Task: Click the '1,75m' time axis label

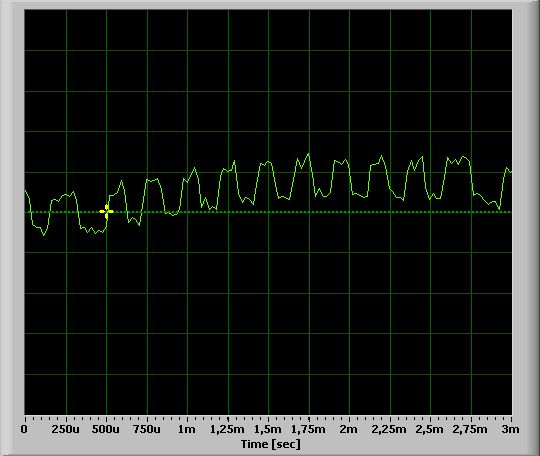Action: point(308,429)
